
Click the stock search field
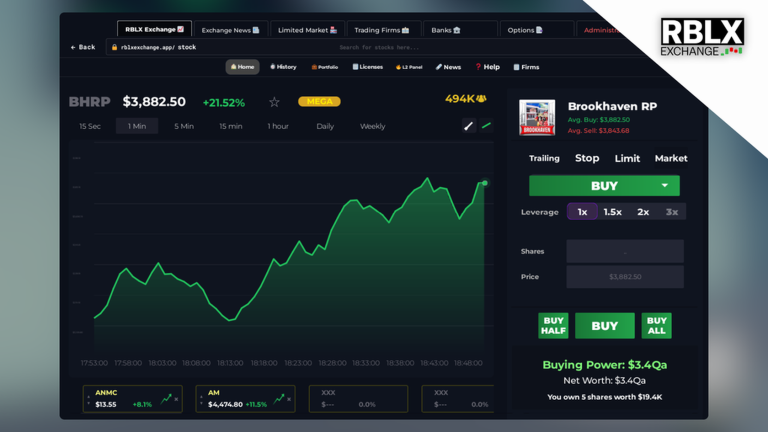click(379, 48)
